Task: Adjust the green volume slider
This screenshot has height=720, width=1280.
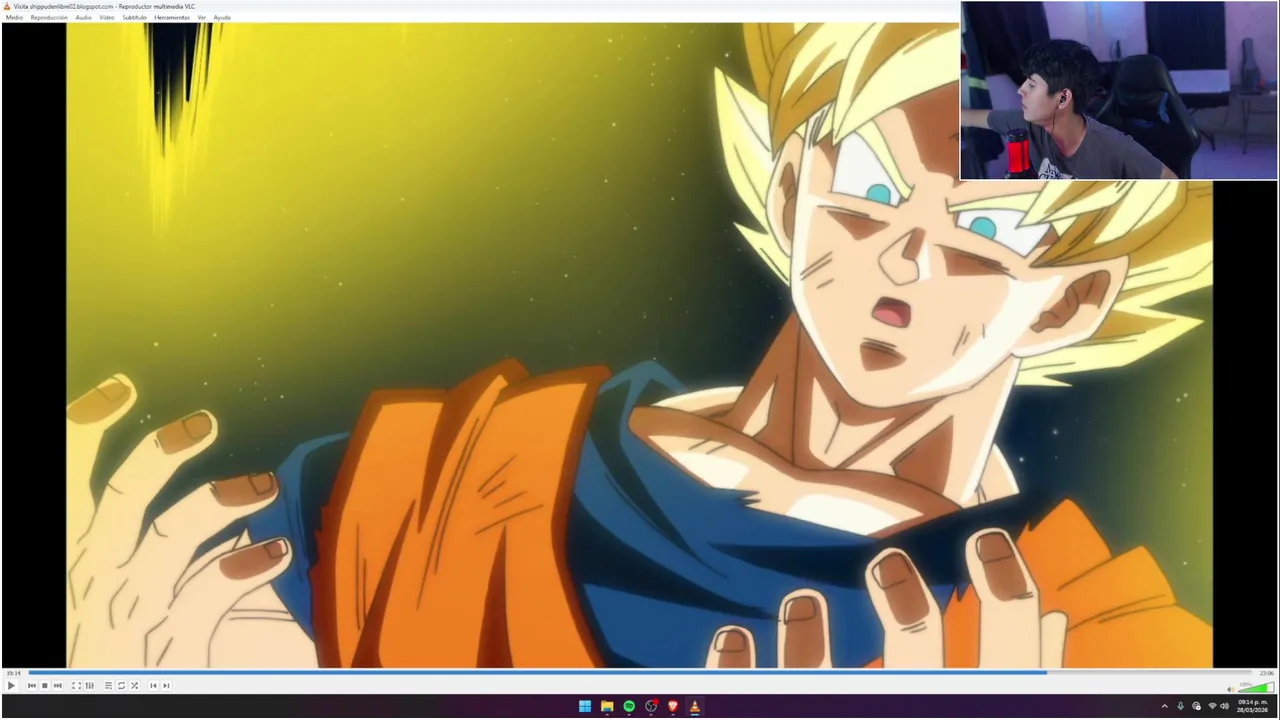Action: pyautogui.click(x=1255, y=687)
